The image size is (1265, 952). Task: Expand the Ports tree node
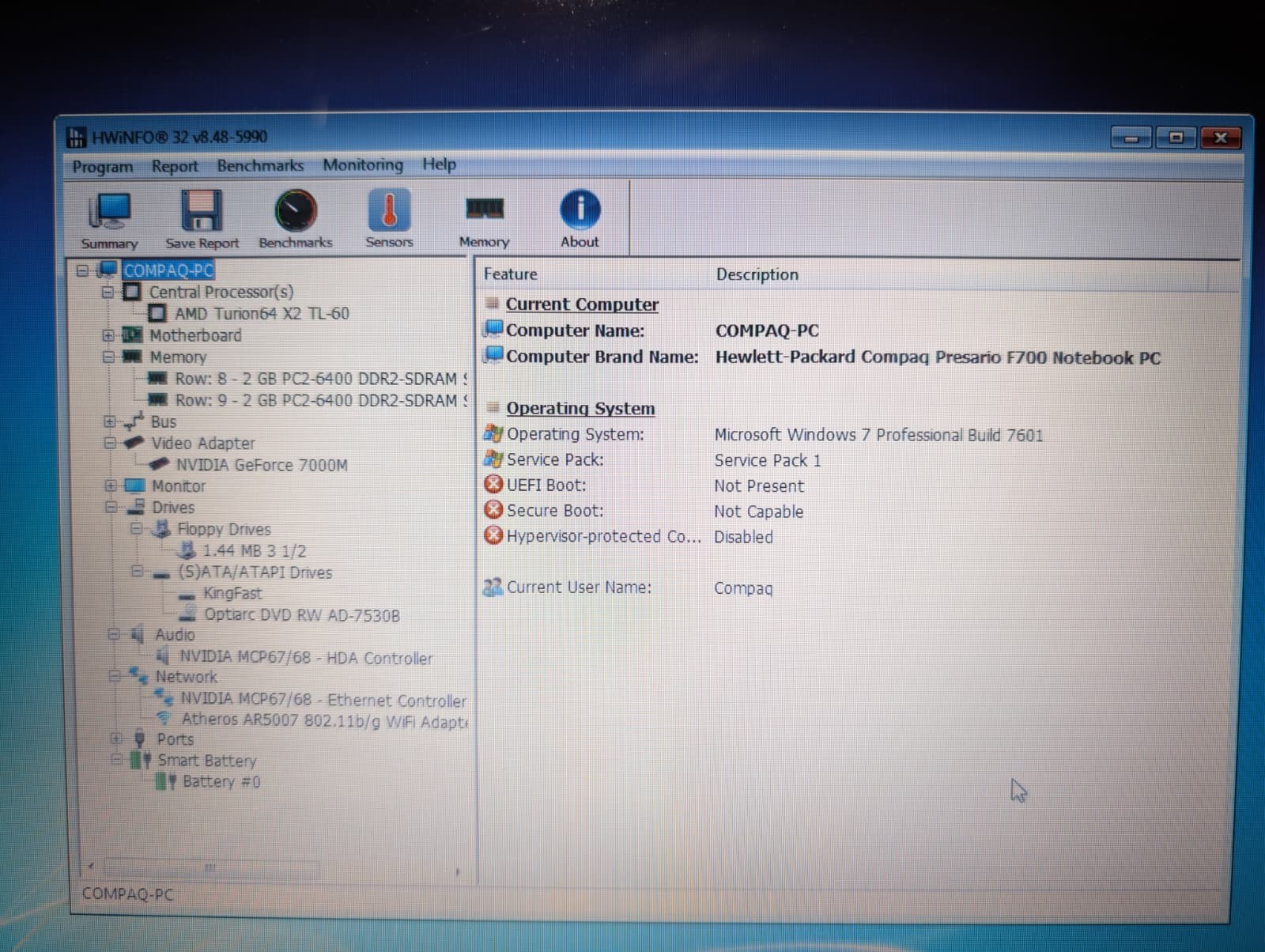pos(116,739)
